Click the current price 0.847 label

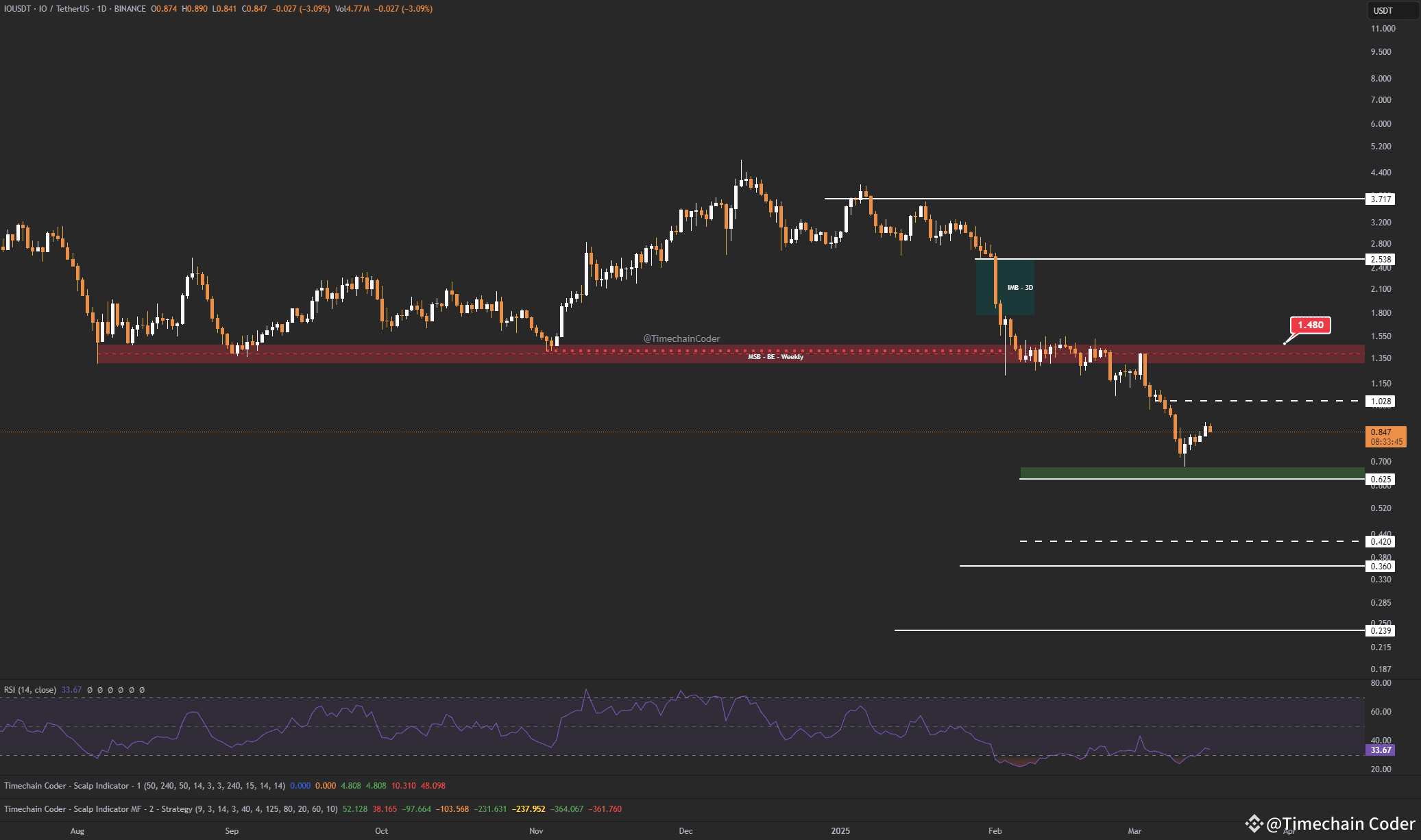coord(1381,432)
